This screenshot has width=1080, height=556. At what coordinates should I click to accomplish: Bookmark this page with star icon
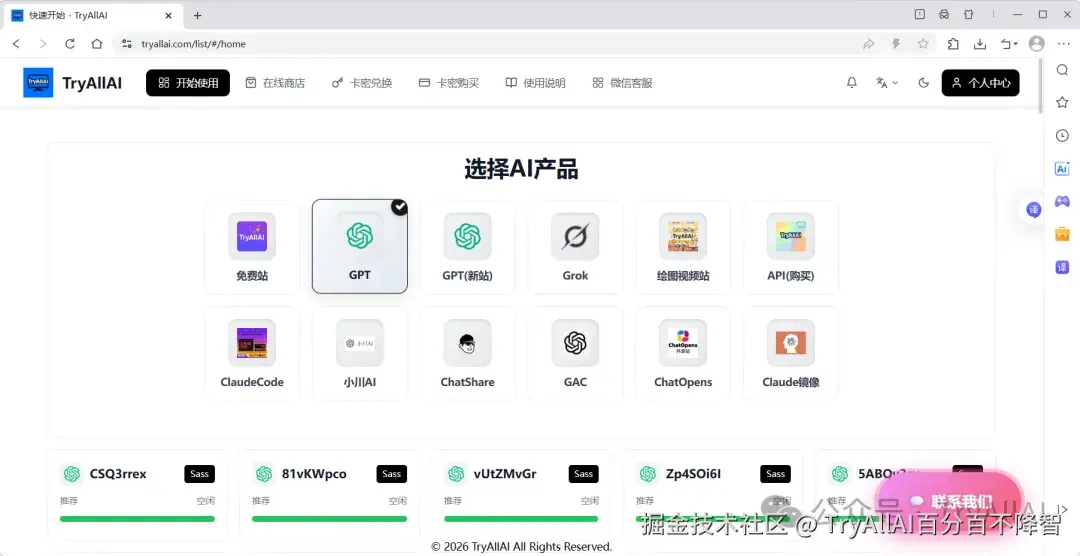923,43
